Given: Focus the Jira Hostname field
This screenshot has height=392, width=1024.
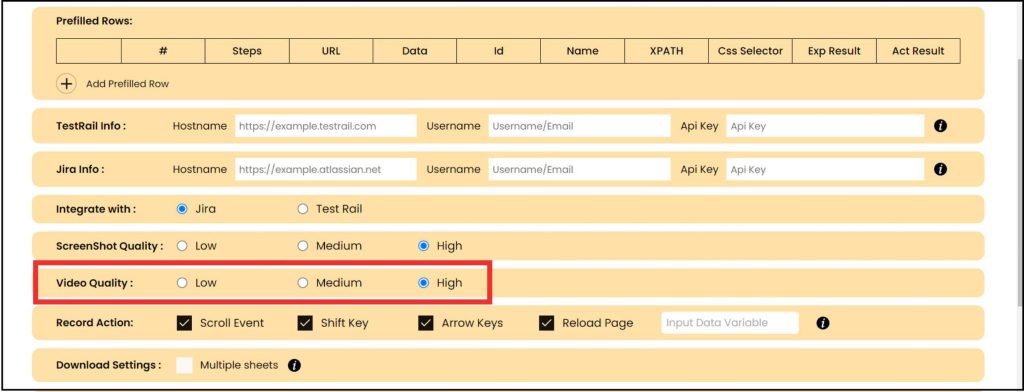Looking at the screenshot, I should tap(325, 169).
